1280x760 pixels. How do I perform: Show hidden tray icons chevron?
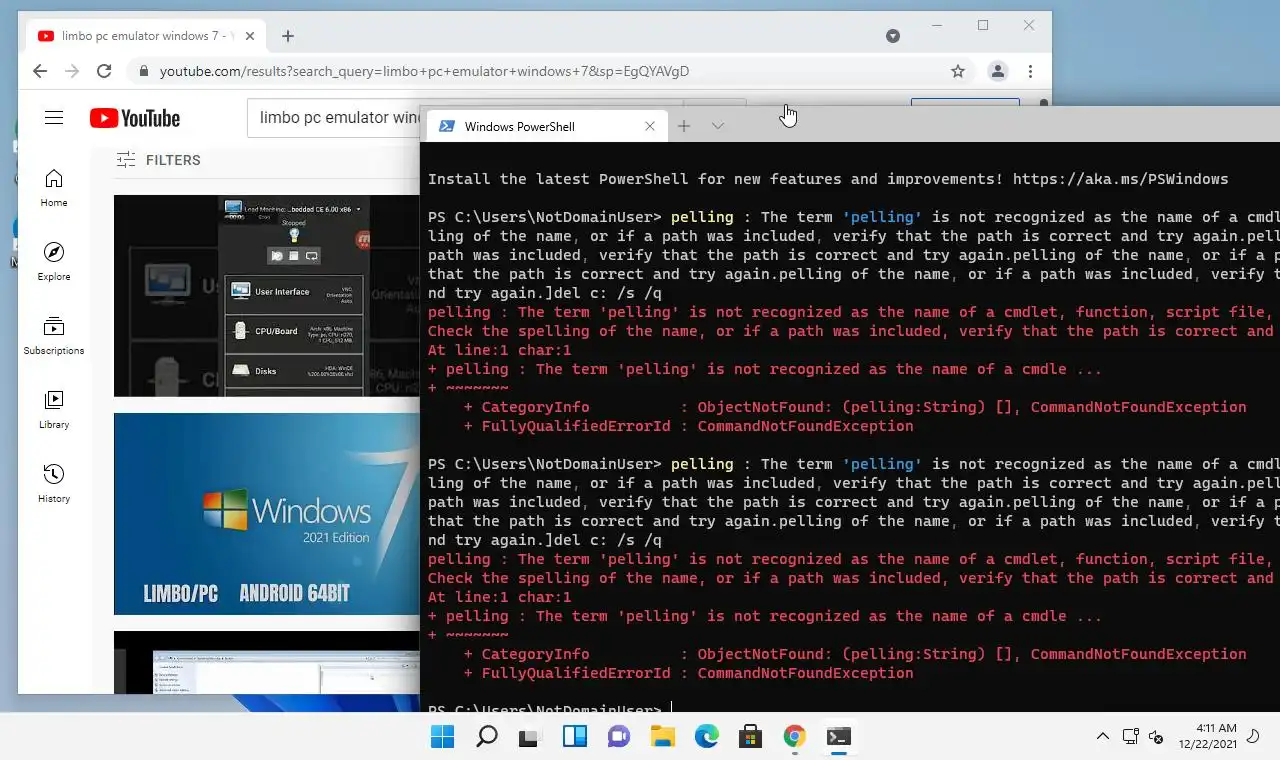pos(1102,737)
